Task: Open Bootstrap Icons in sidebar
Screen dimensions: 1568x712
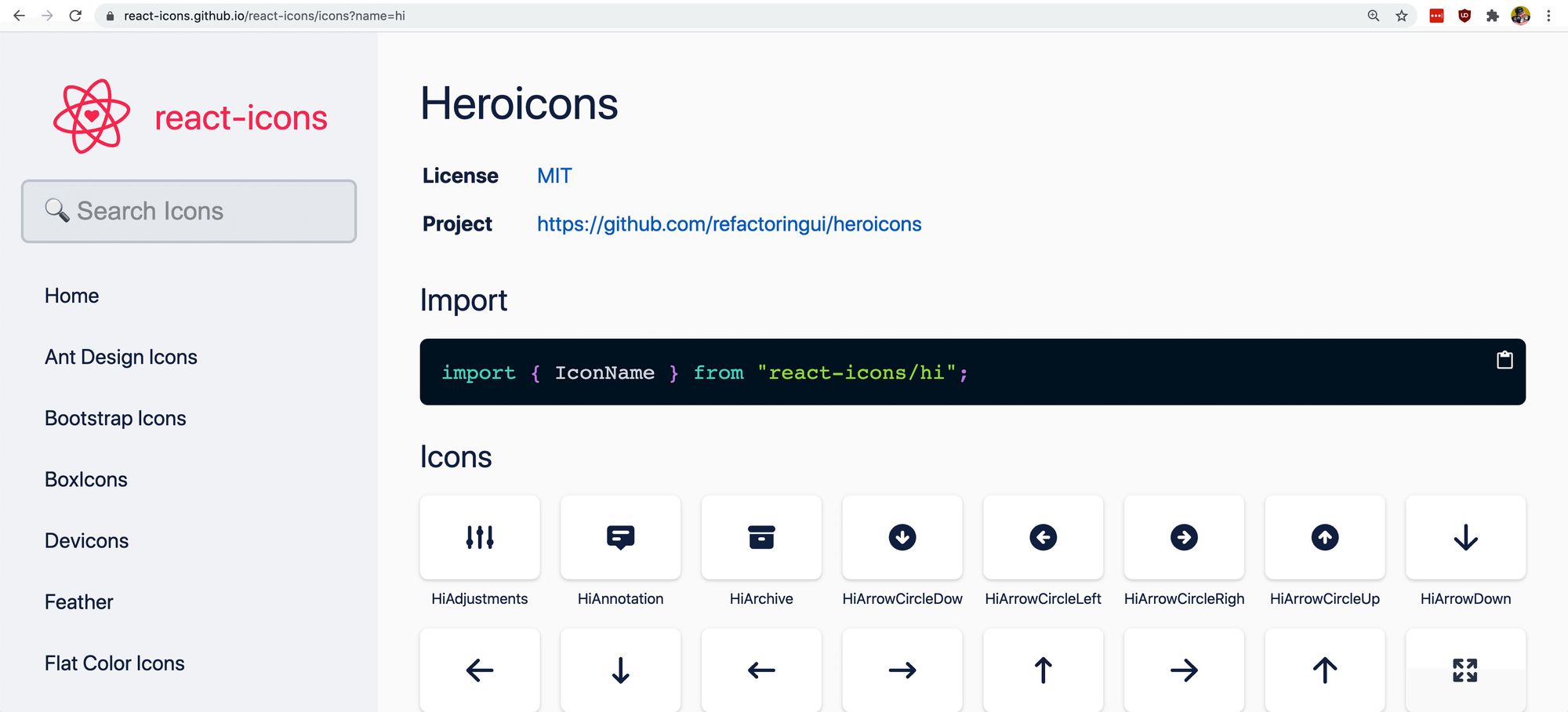Action: pyautogui.click(x=115, y=418)
